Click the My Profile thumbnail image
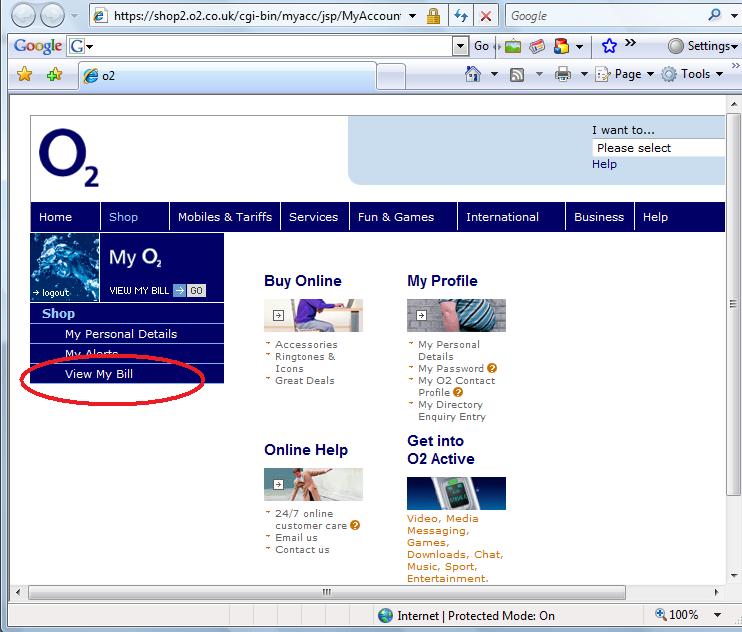 point(456,315)
